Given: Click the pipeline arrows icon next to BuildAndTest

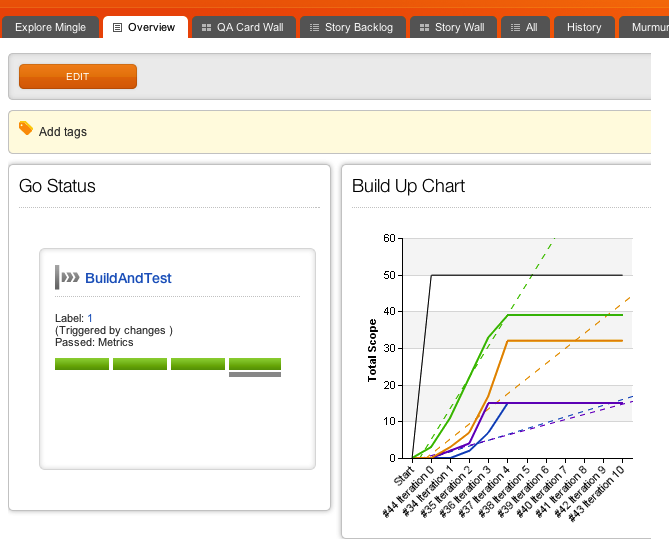Looking at the screenshot, I should coord(69,277).
